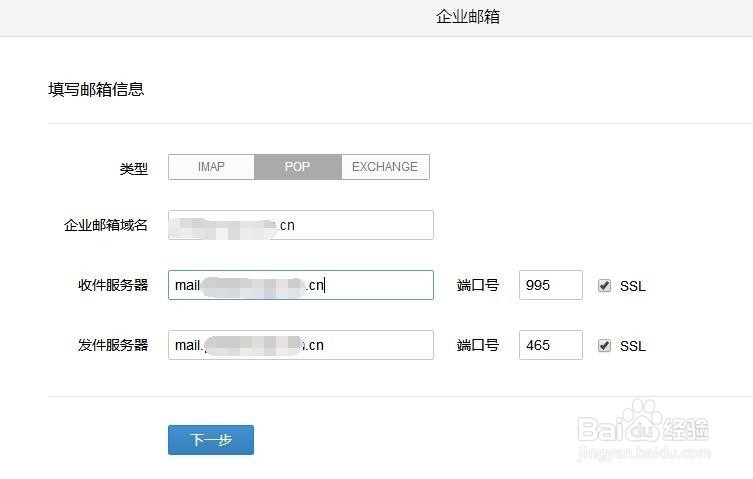Switch mailbox type to IMAP
Image resolution: width=753 pixels, height=479 pixels.
point(211,167)
